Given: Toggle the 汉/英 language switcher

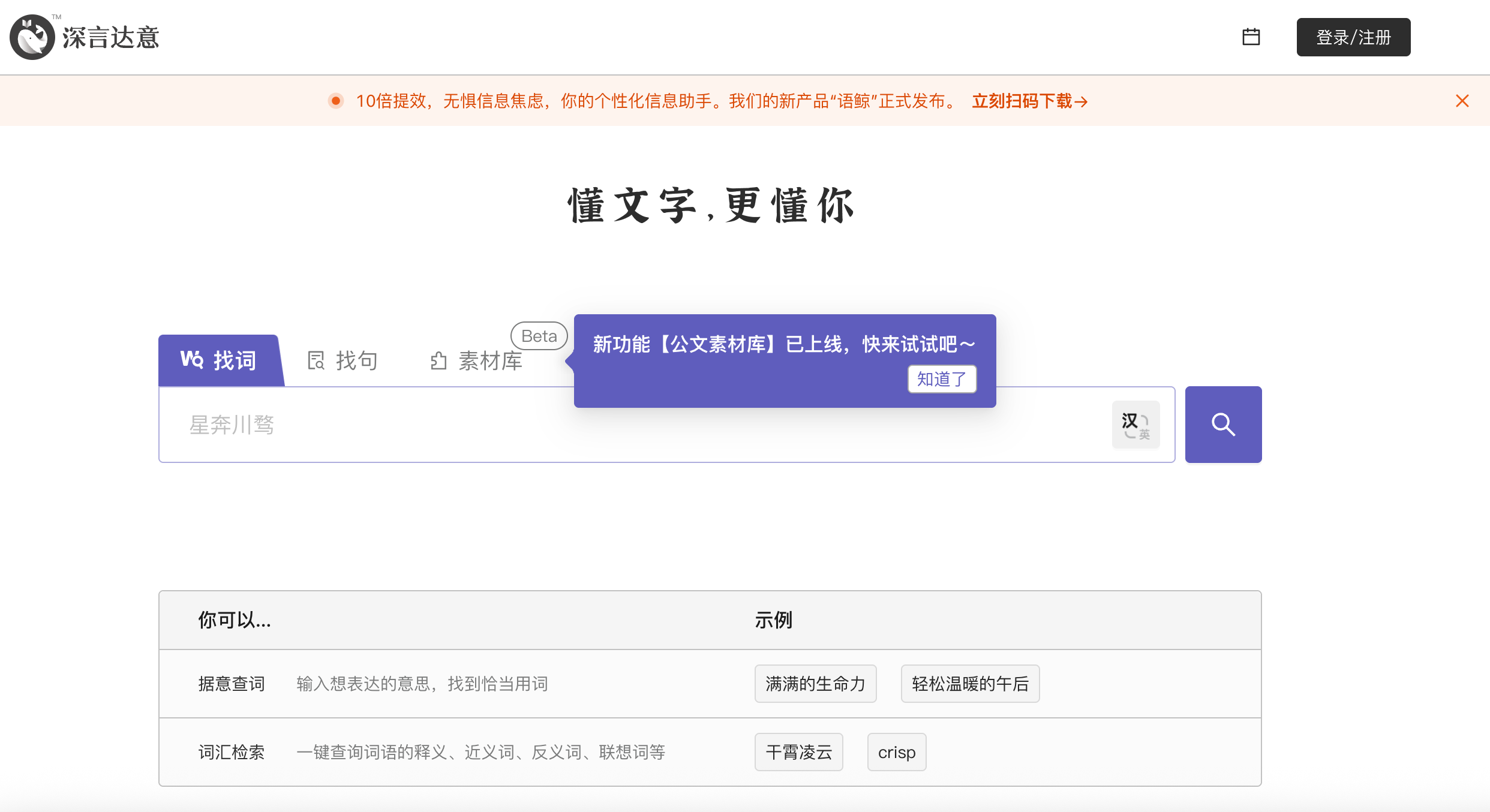Looking at the screenshot, I should (x=1135, y=424).
